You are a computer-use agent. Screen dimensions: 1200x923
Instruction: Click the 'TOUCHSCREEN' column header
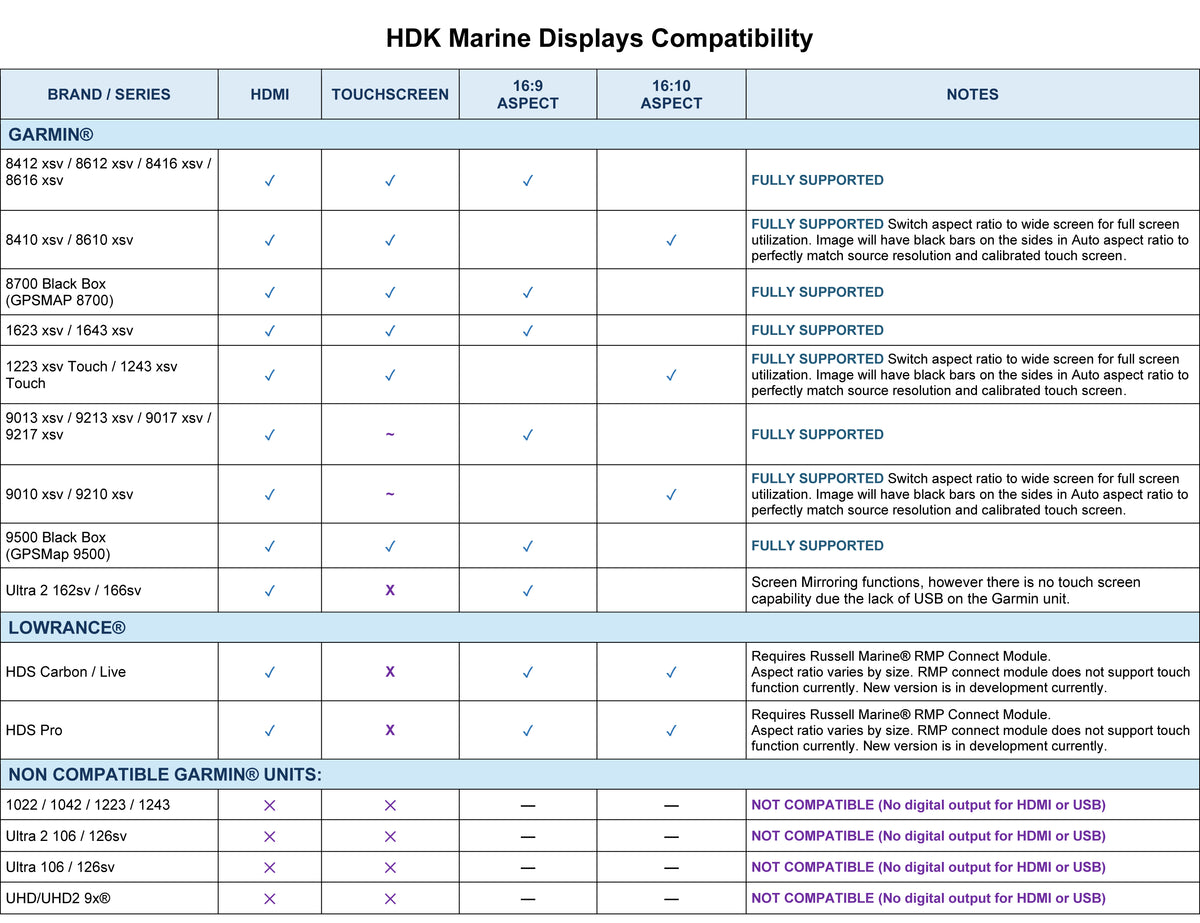coord(390,94)
